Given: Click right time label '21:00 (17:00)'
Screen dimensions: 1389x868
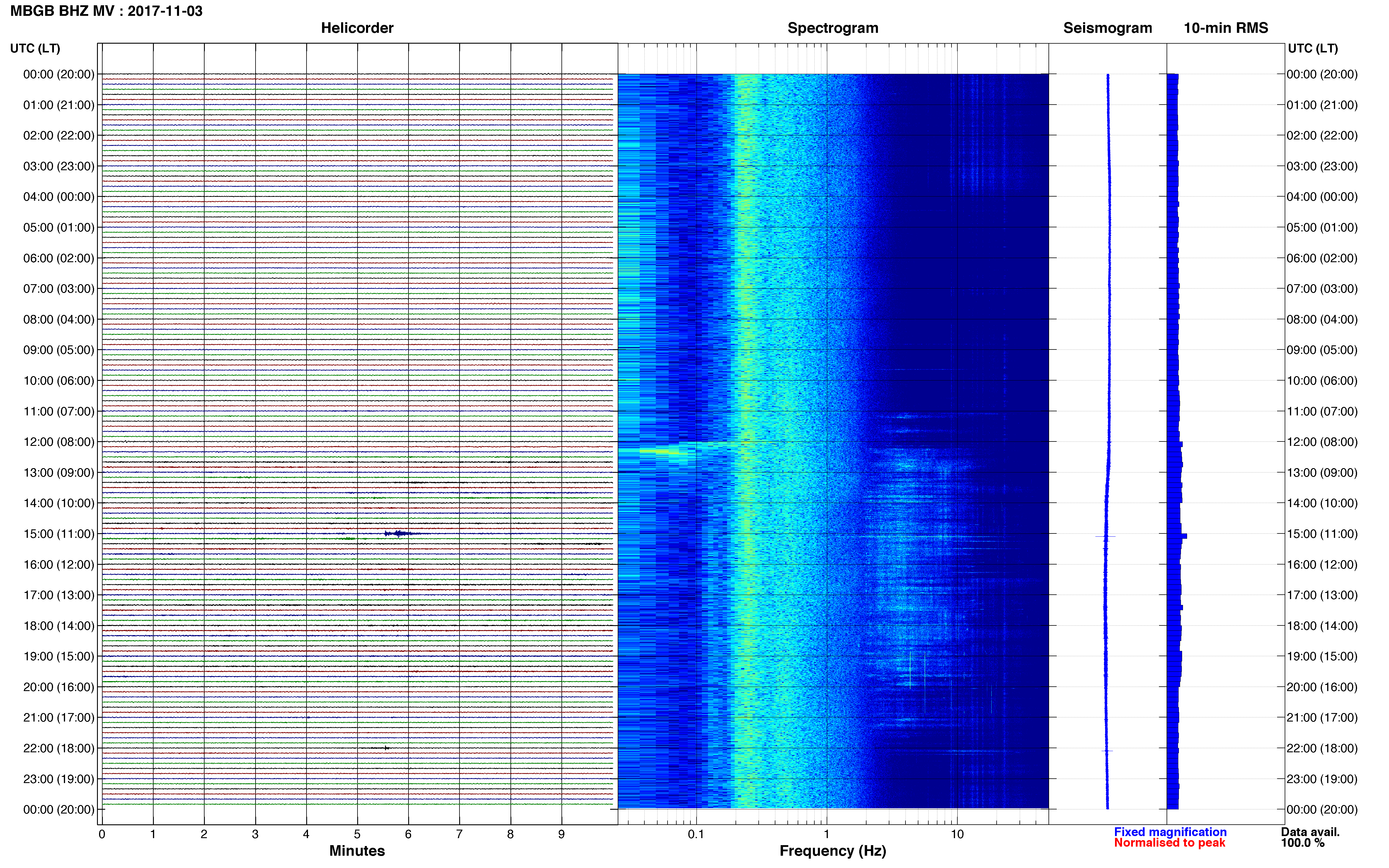Looking at the screenshot, I should 1322,718.
